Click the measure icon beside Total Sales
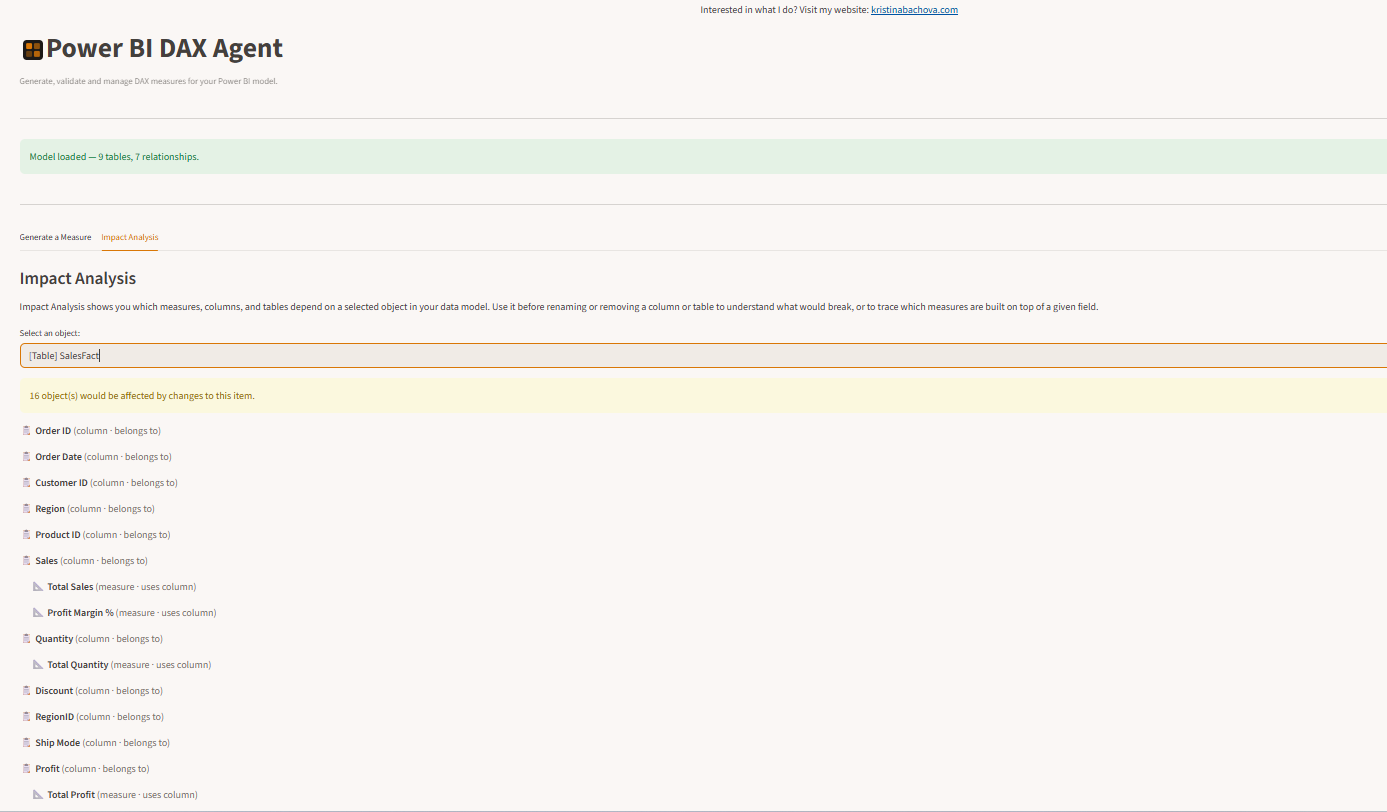 click(38, 587)
